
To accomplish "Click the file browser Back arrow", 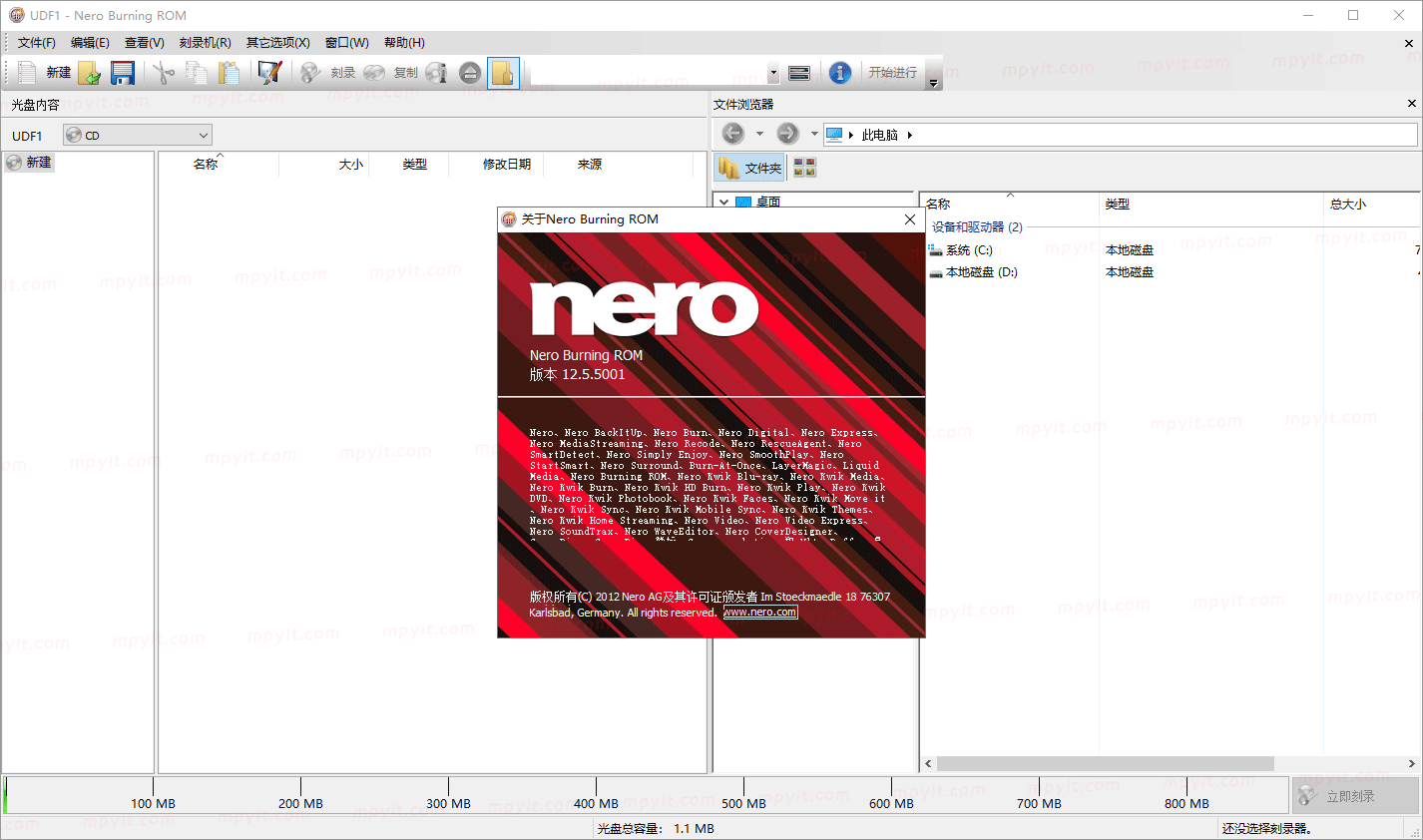I will [x=732, y=134].
